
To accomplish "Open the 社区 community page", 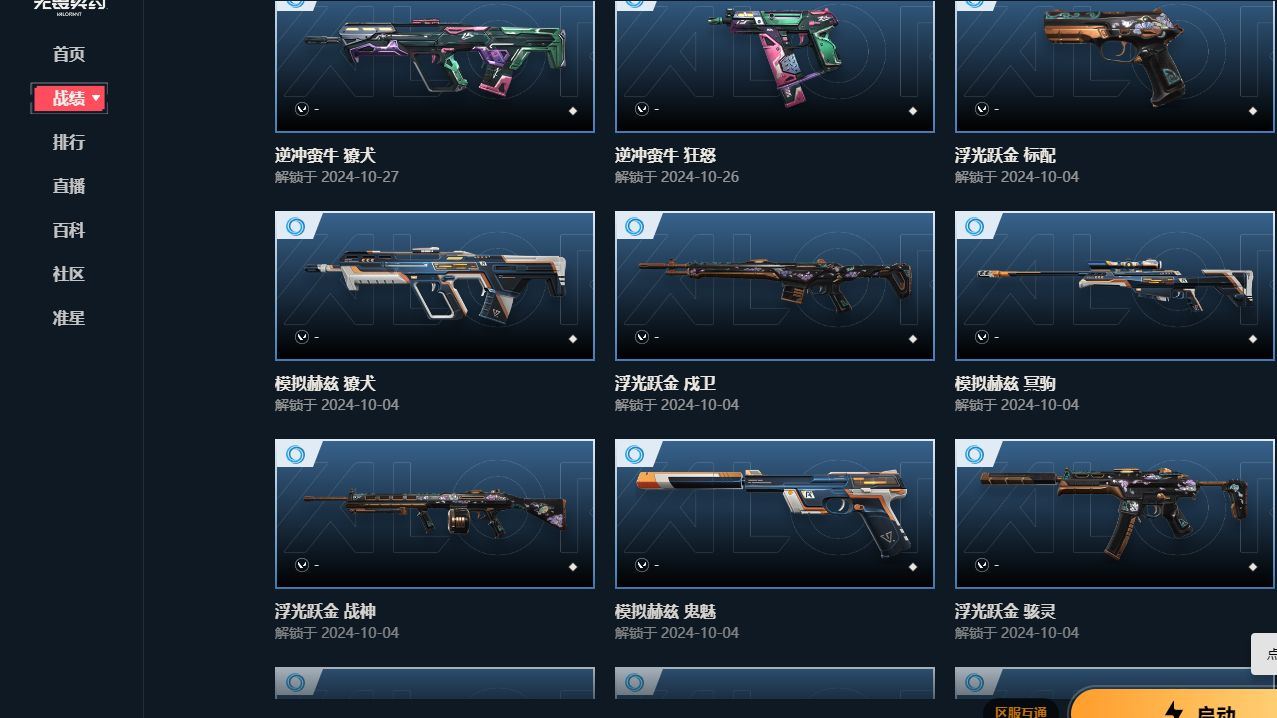I will tap(69, 274).
